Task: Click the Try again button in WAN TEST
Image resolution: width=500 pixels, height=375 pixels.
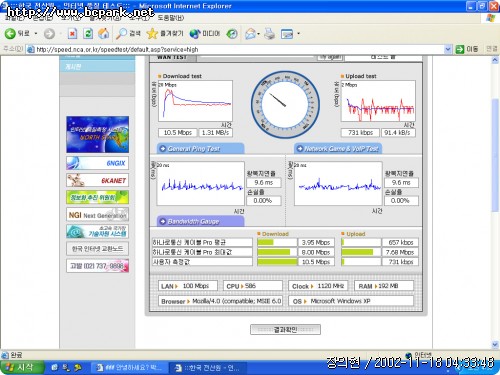Action: [x=330, y=57]
